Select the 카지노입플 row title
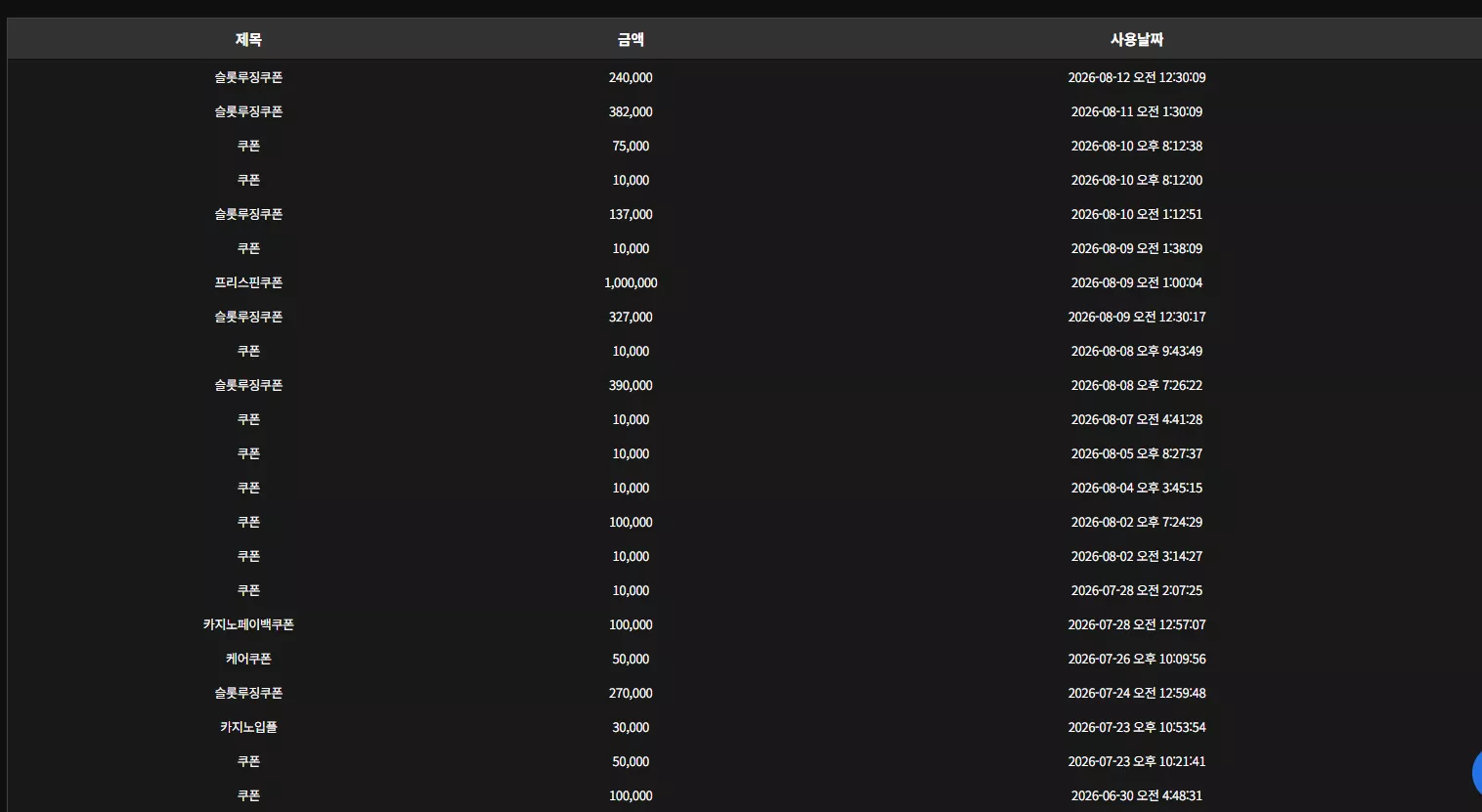Viewport: 1482px width, 812px height. click(x=248, y=727)
